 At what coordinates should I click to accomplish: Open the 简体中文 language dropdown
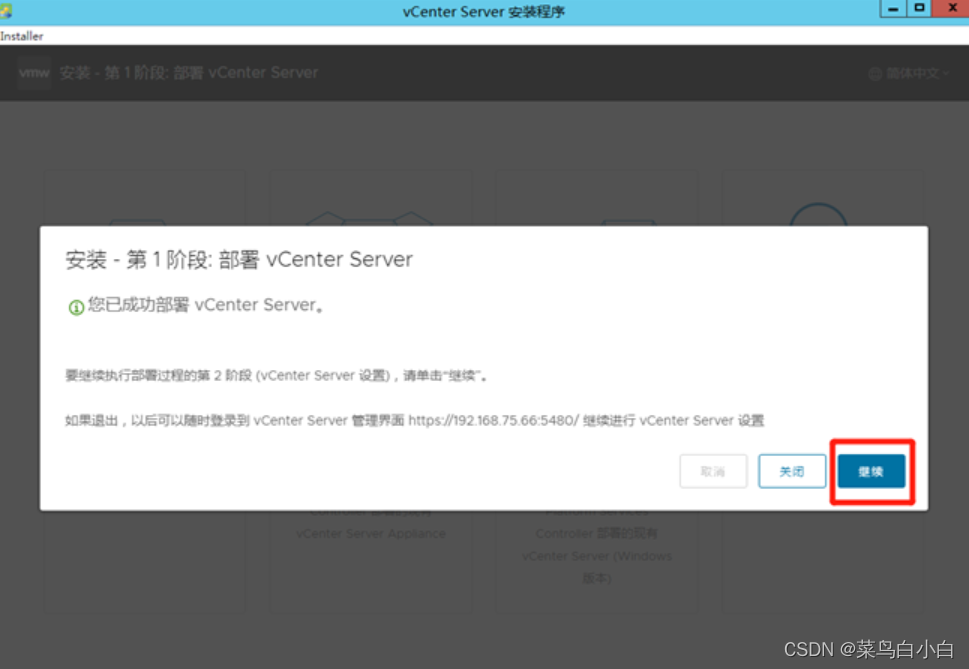point(909,74)
